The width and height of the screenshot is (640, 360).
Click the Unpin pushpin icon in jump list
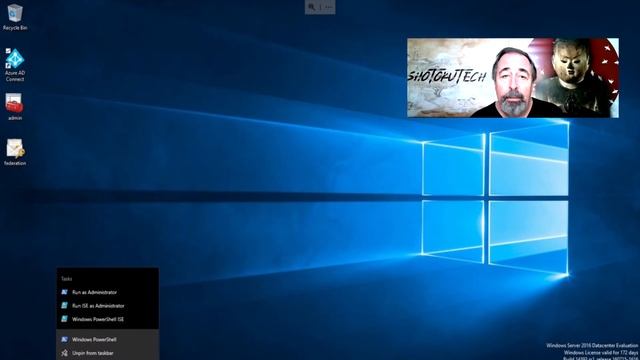pos(64,353)
